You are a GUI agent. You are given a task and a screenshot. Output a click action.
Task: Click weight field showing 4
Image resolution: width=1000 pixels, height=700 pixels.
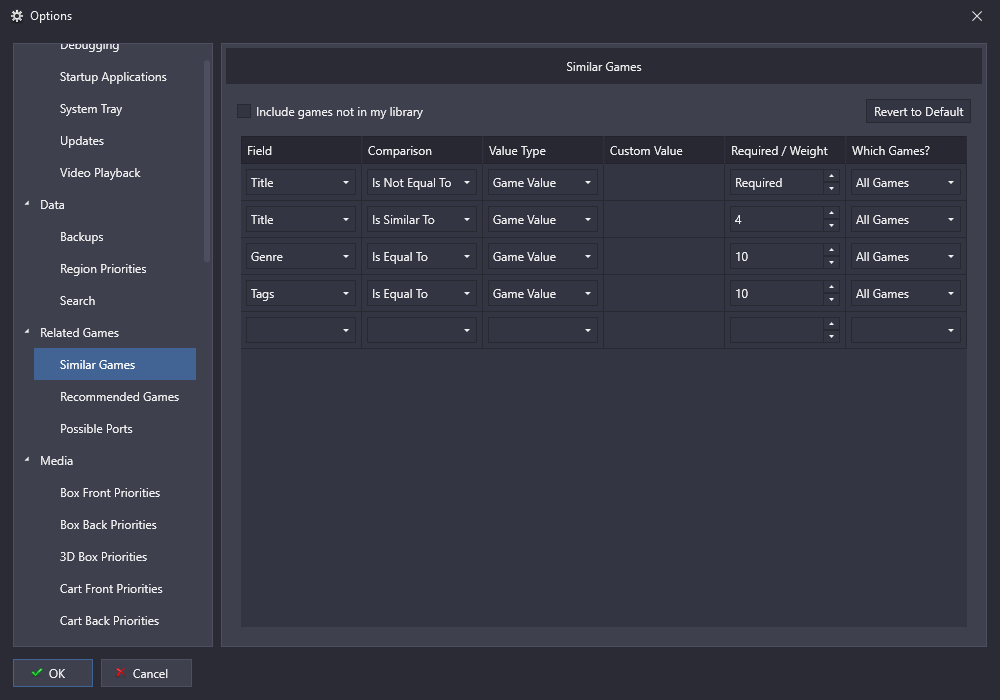tap(776, 219)
